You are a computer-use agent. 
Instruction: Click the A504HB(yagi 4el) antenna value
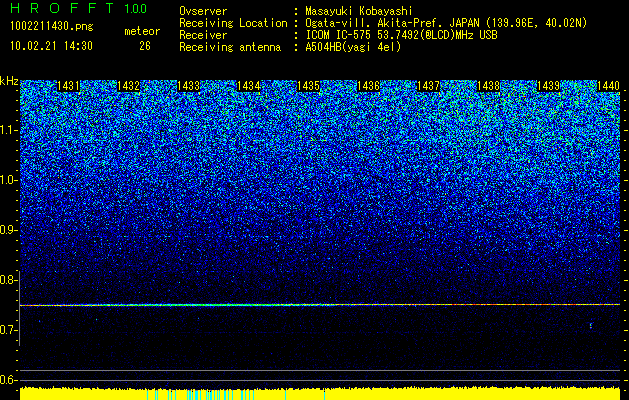click(353, 47)
